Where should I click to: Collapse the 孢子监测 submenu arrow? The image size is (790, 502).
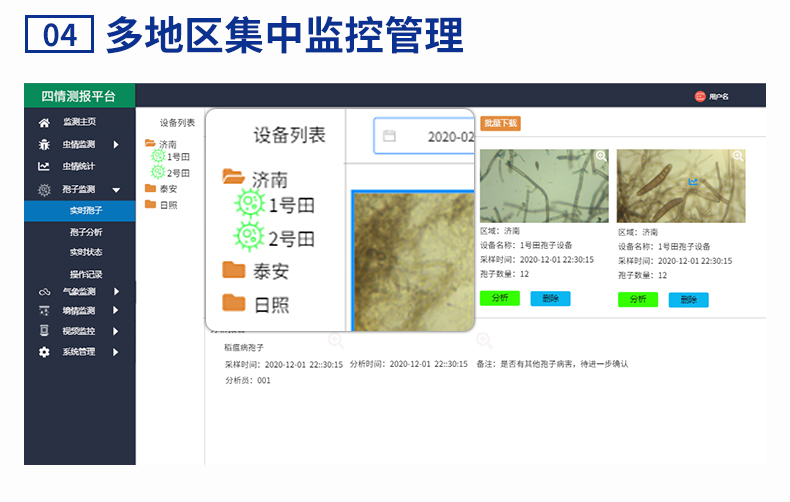pos(116,190)
